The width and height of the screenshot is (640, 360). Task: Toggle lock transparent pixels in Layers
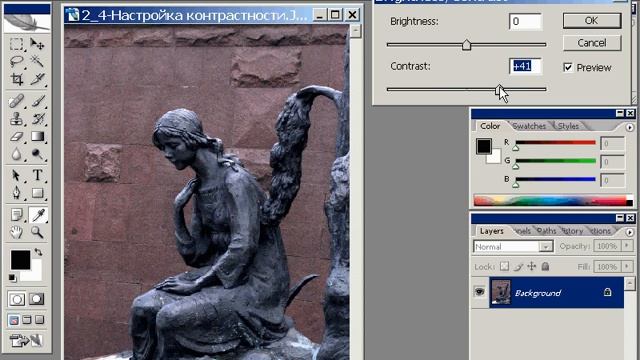pos(504,267)
